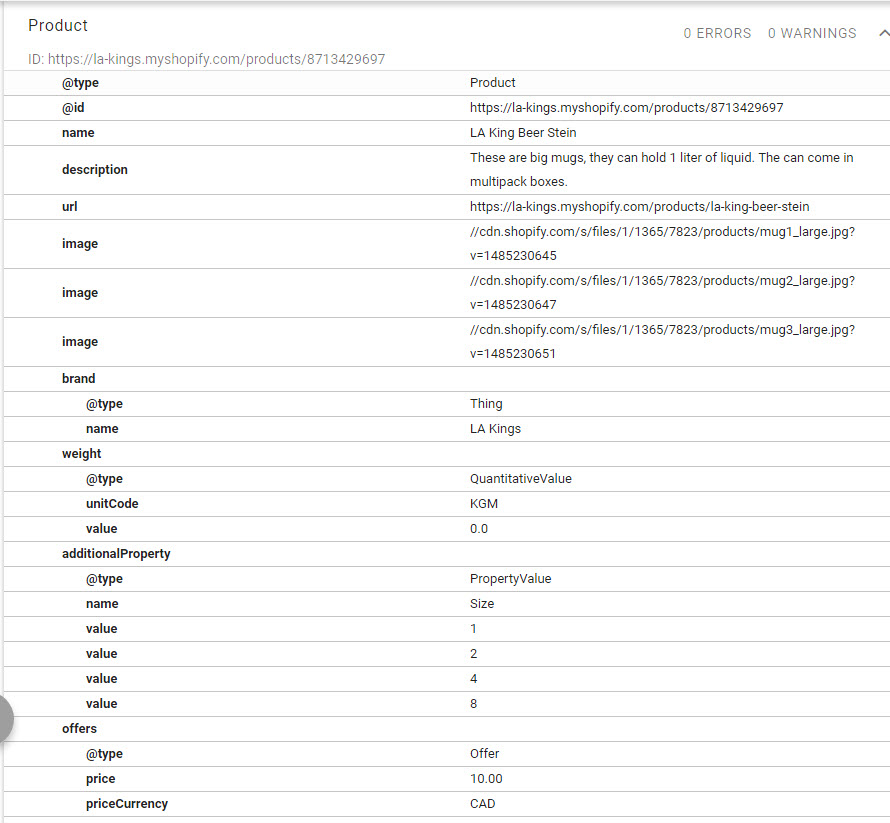Select the 0 ERRORS indicator
Screen dimensions: 890x823
click(x=717, y=33)
